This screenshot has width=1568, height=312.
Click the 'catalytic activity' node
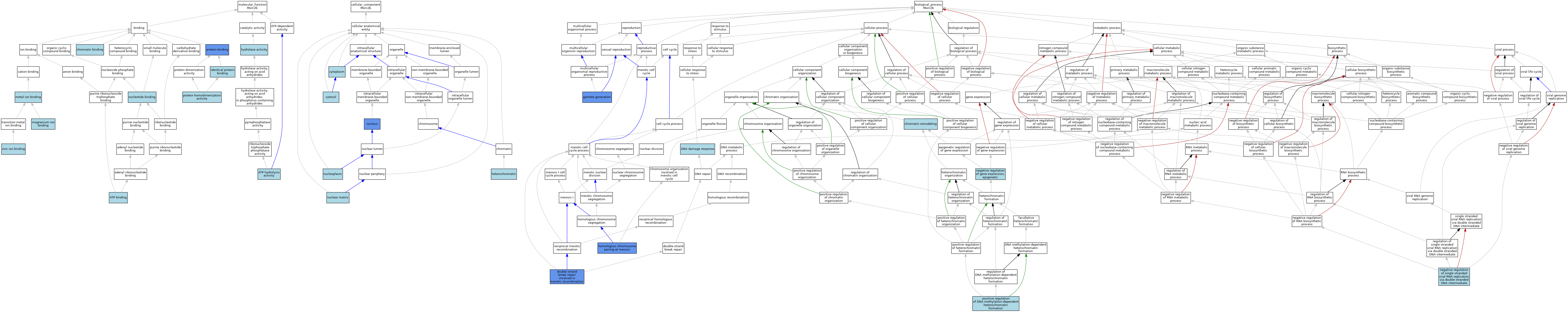click(252, 28)
